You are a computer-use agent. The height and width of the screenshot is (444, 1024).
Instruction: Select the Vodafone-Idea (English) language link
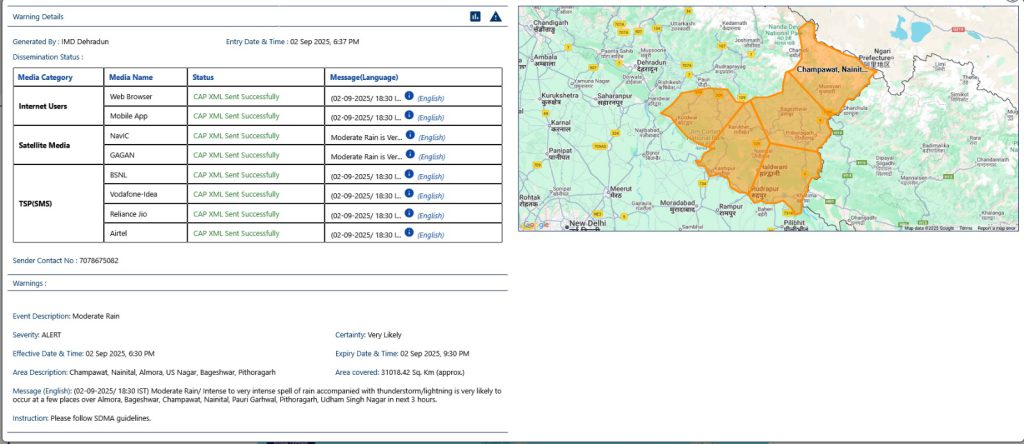click(431, 197)
